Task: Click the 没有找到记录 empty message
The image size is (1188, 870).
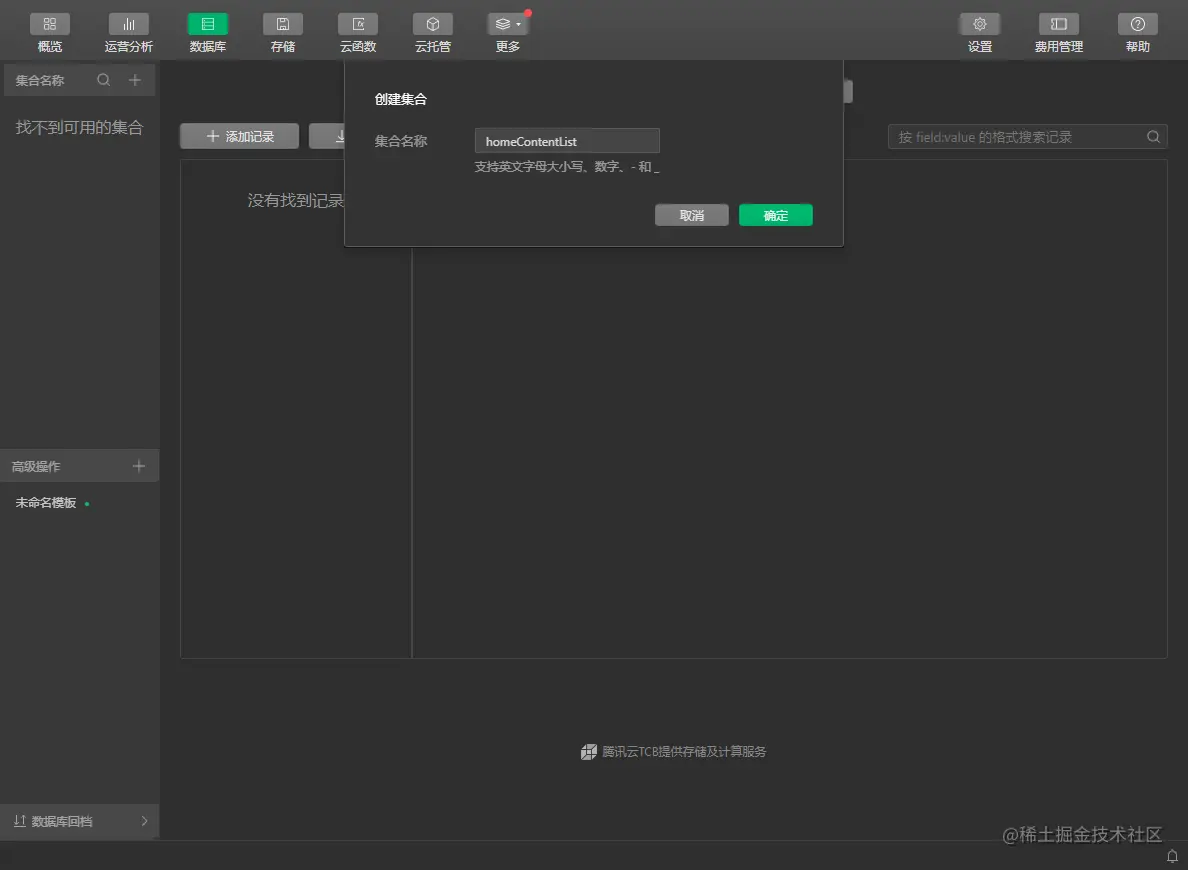Action: tap(295, 200)
